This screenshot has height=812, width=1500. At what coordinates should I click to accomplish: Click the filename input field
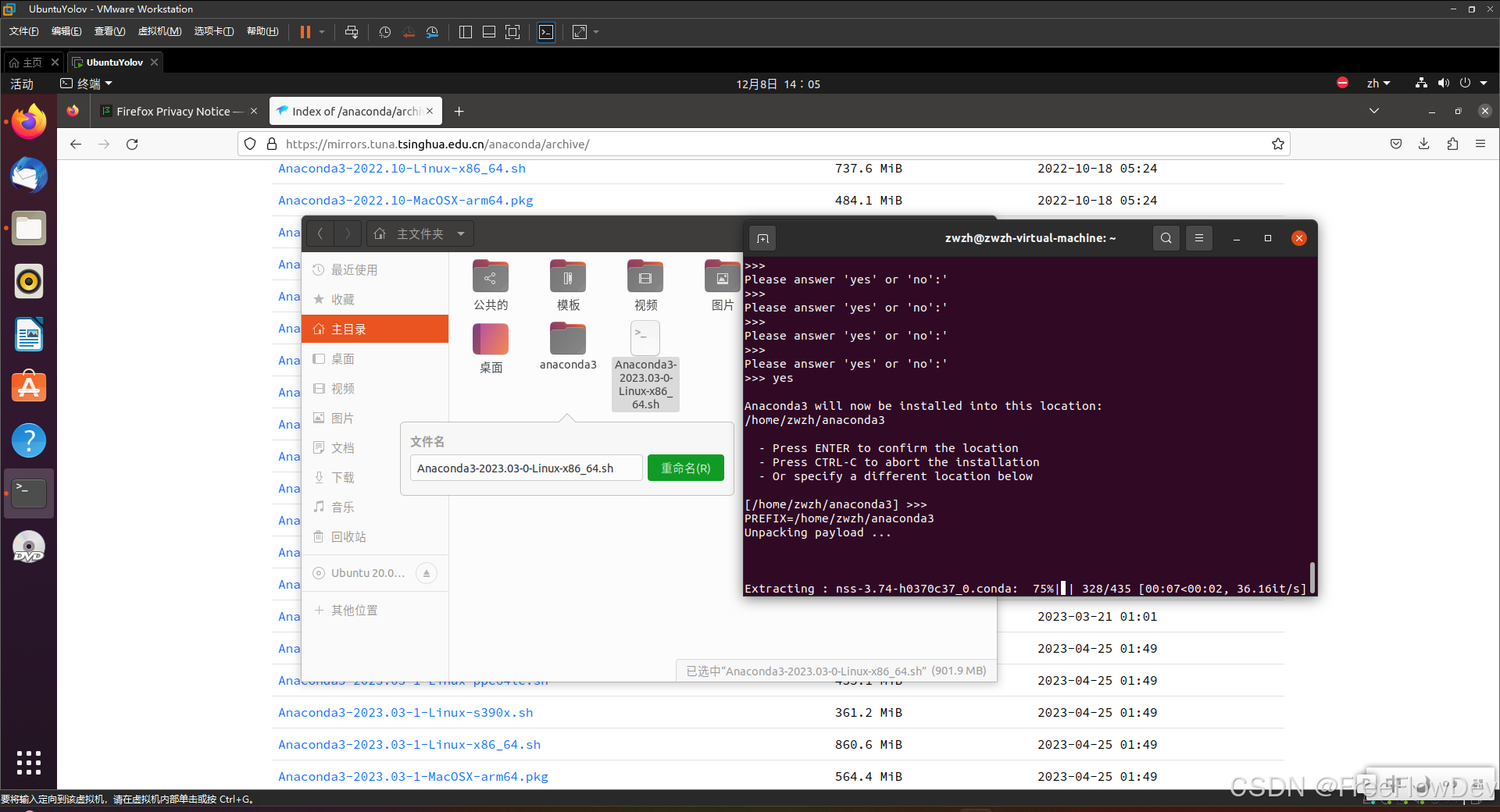[525, 468]
